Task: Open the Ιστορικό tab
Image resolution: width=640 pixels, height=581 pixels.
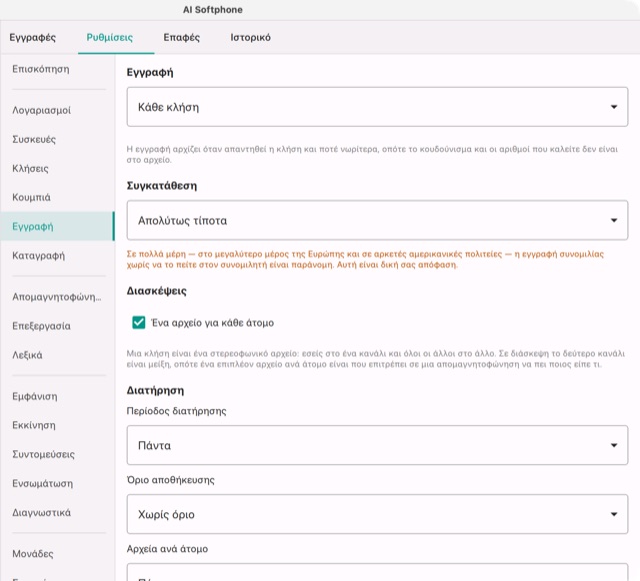Action: pos(251,38)
